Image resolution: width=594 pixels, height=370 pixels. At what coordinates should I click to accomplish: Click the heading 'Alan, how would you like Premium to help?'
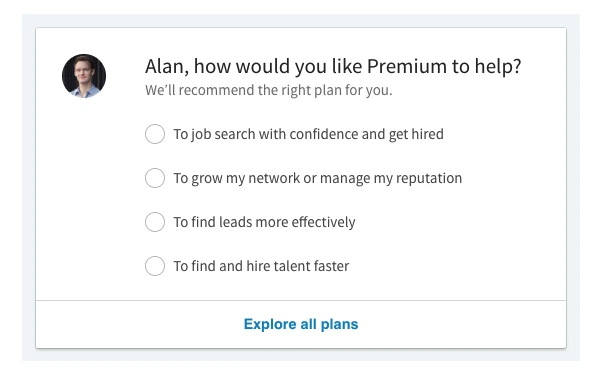pos(333,67)
